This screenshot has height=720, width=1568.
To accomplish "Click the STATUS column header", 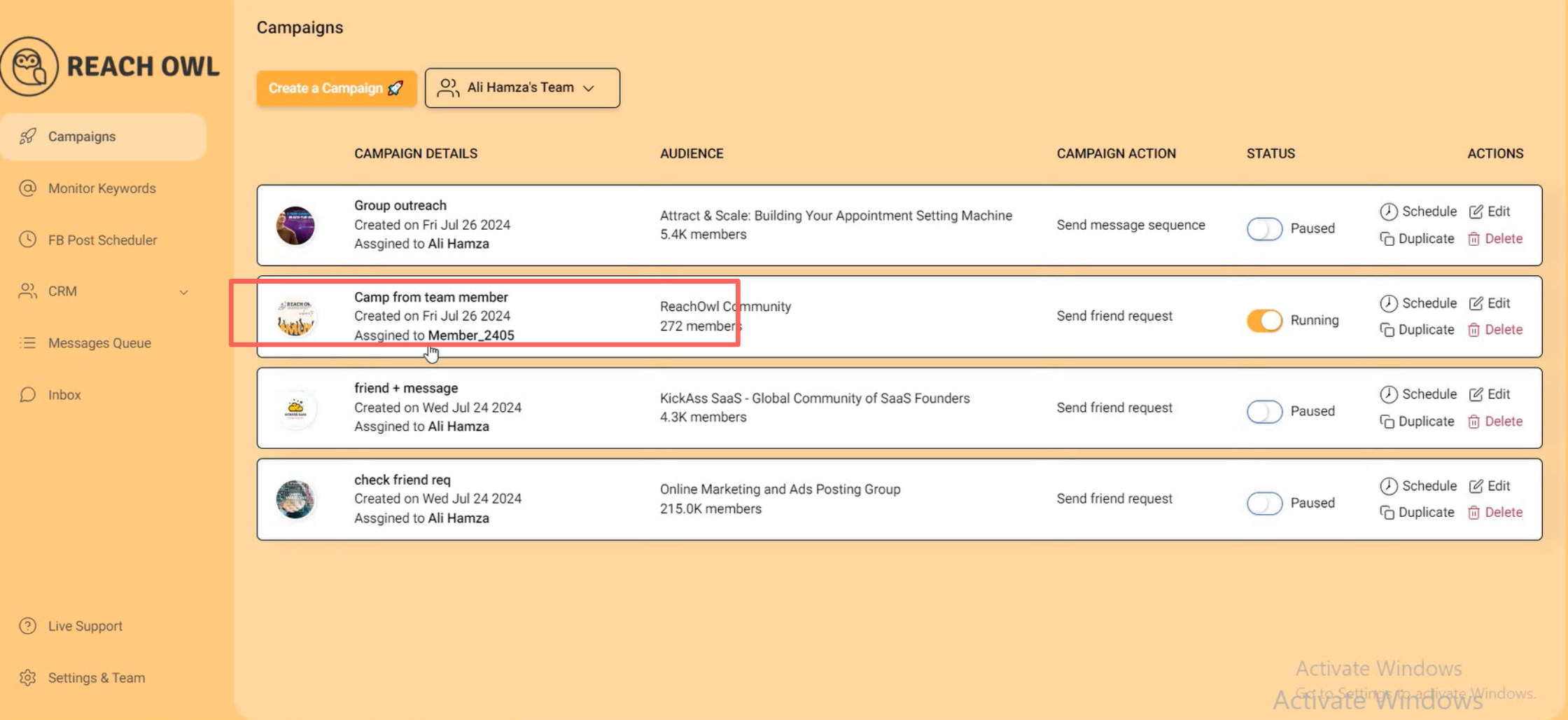I will click(1270, 153).
